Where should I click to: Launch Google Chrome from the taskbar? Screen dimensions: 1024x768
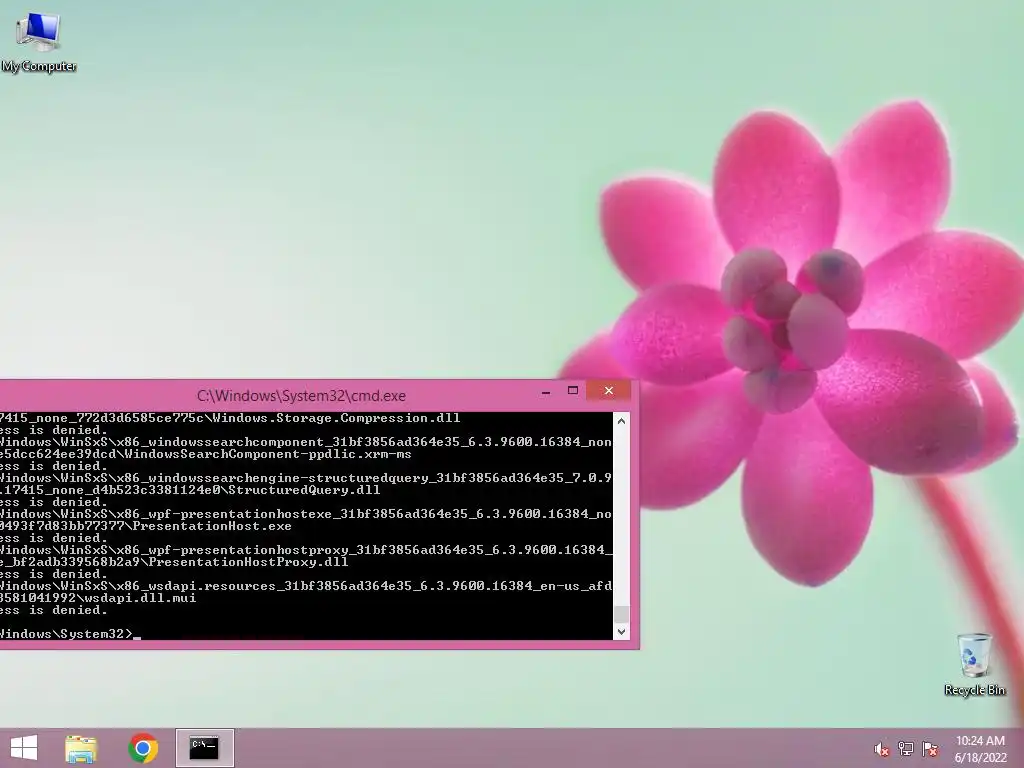(x=143, y=748)
